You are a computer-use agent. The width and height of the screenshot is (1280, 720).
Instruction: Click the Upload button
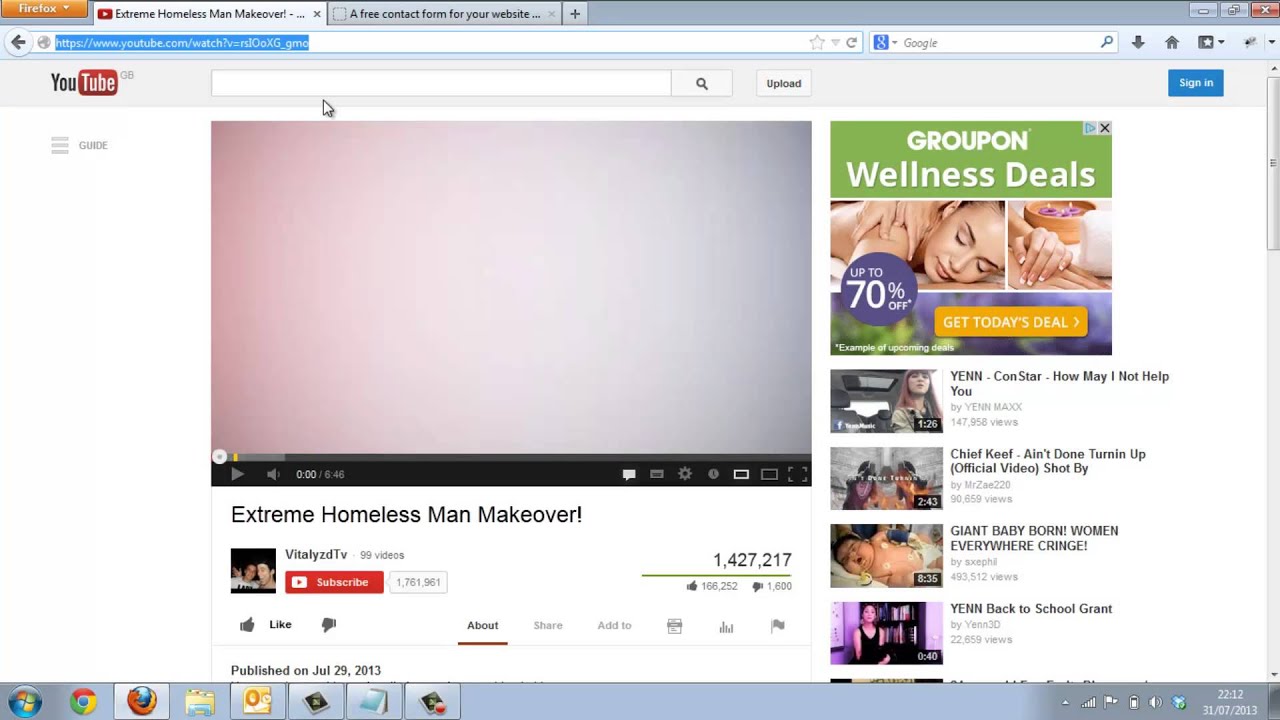[x=784, y=84]
